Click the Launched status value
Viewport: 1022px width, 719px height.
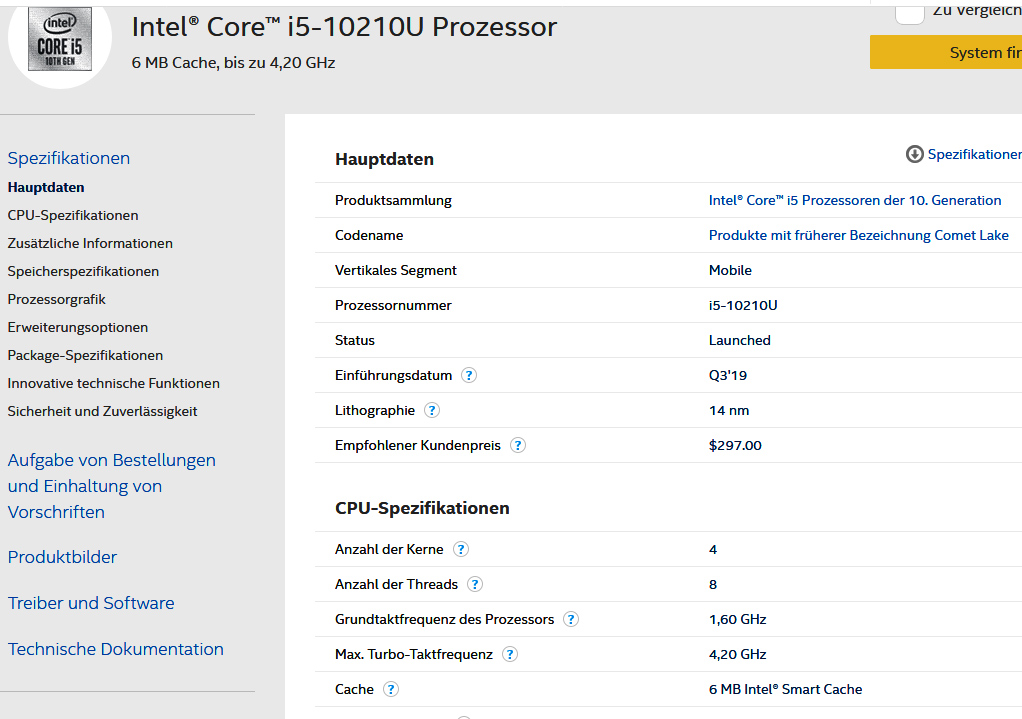point(739,341)
